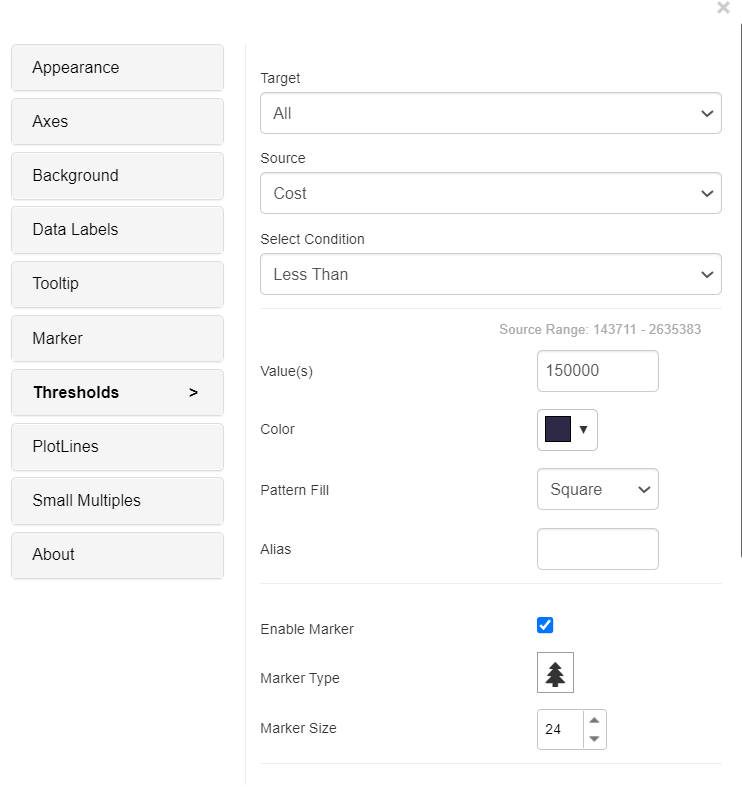Image resolution: width=742 pixels, height=787 pixels.
Task: Open the Tooltip settings tab
Action: (x=117, y=284)
